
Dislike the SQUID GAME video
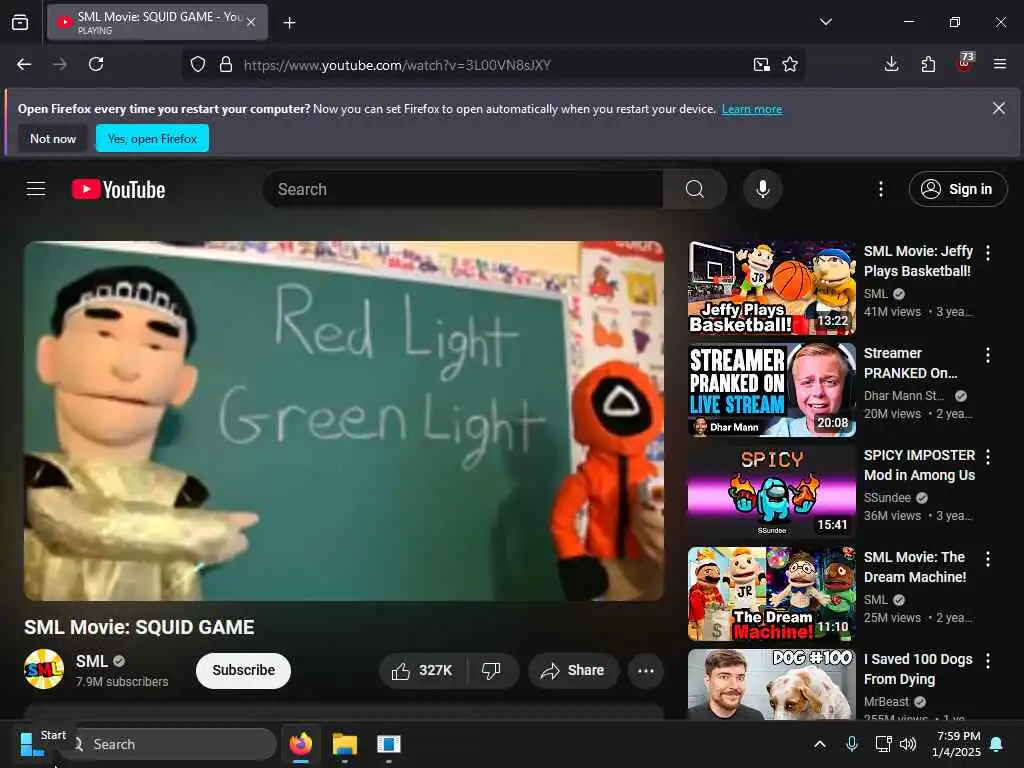click(492, 671)
